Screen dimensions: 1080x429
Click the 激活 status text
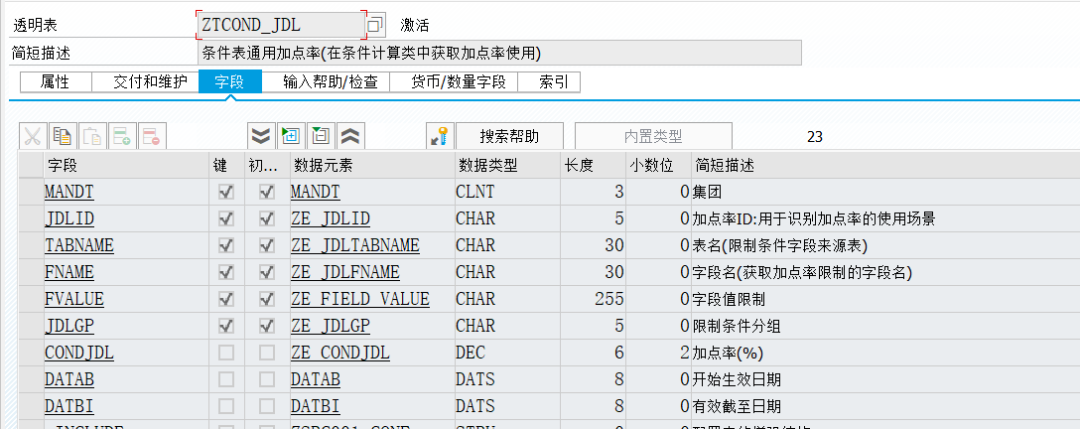pyautogui.click(x=415, y=26)
